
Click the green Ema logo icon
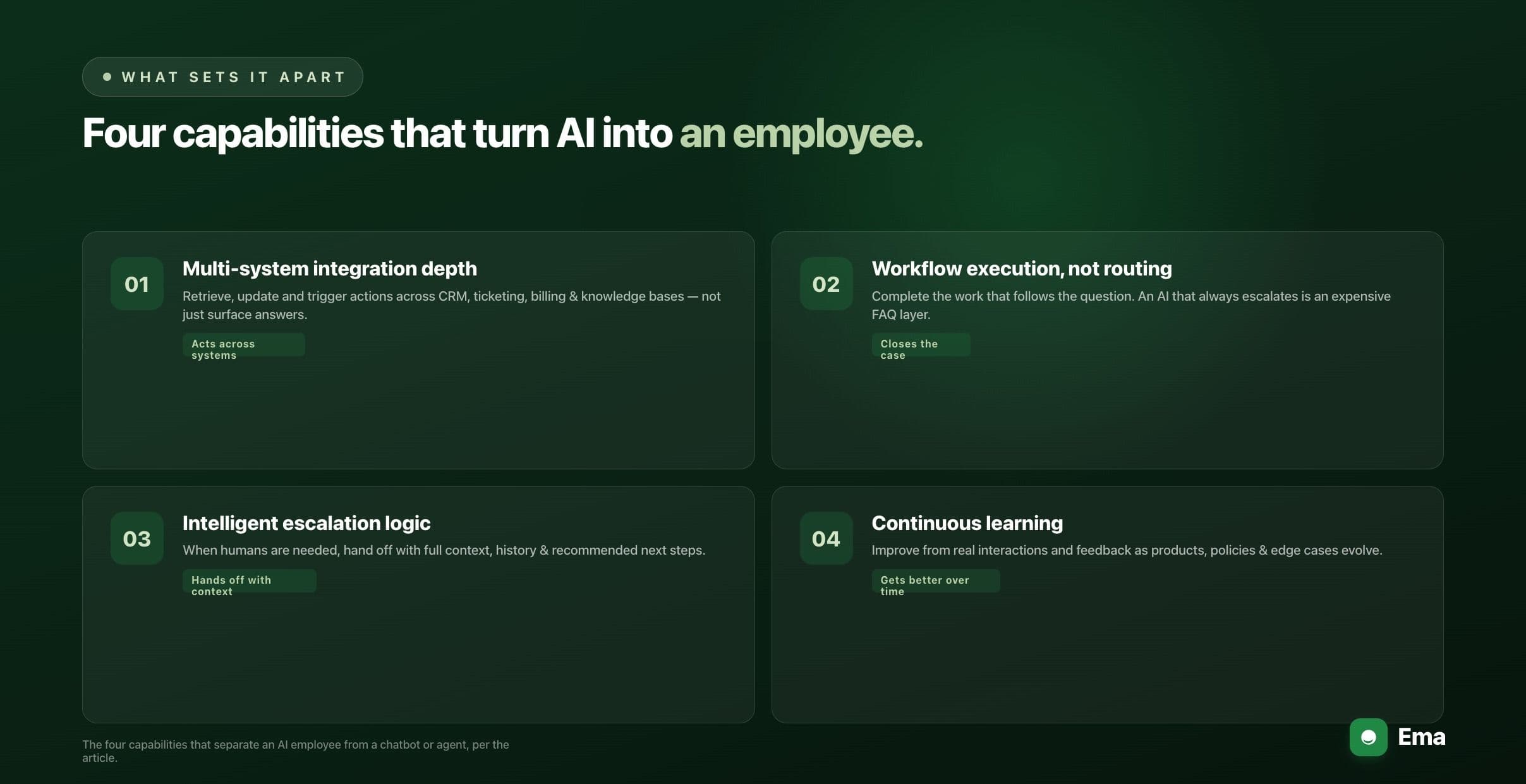tap(1368, 737)
